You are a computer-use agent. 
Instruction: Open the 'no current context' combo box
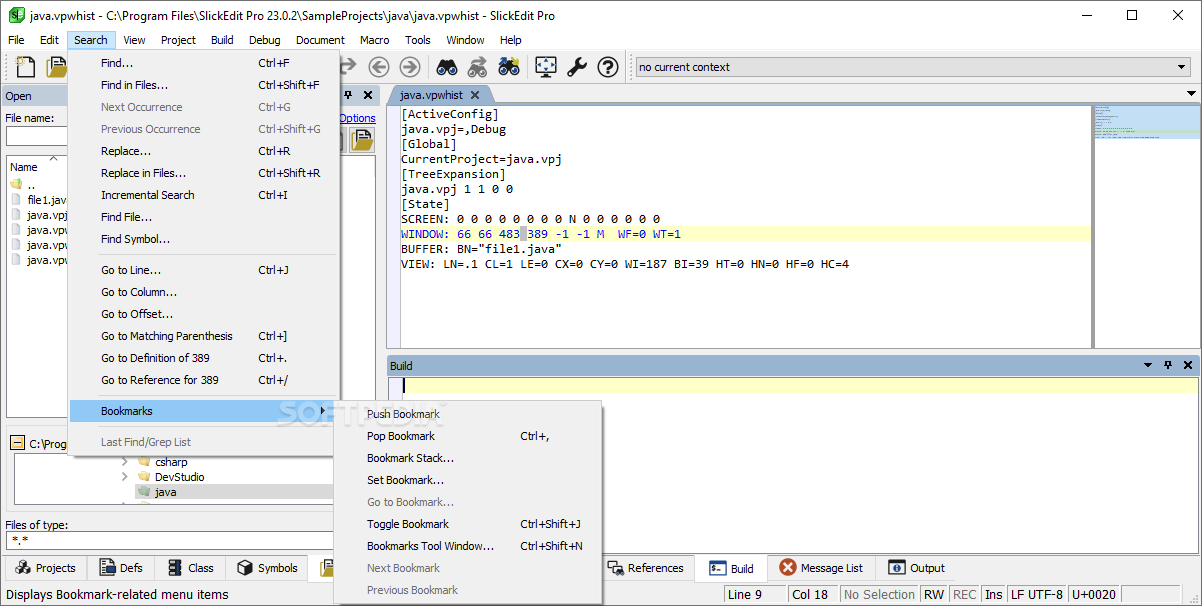[913, 67]
